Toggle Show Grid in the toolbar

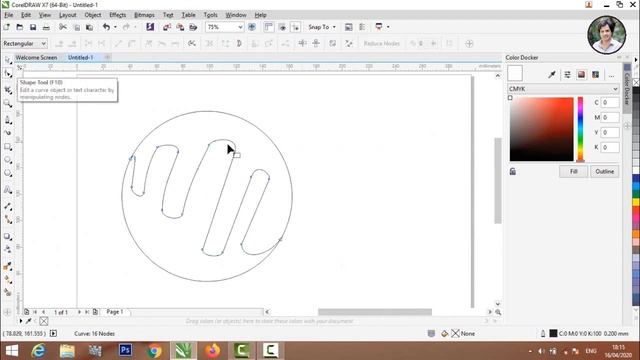tap(282, 27)
